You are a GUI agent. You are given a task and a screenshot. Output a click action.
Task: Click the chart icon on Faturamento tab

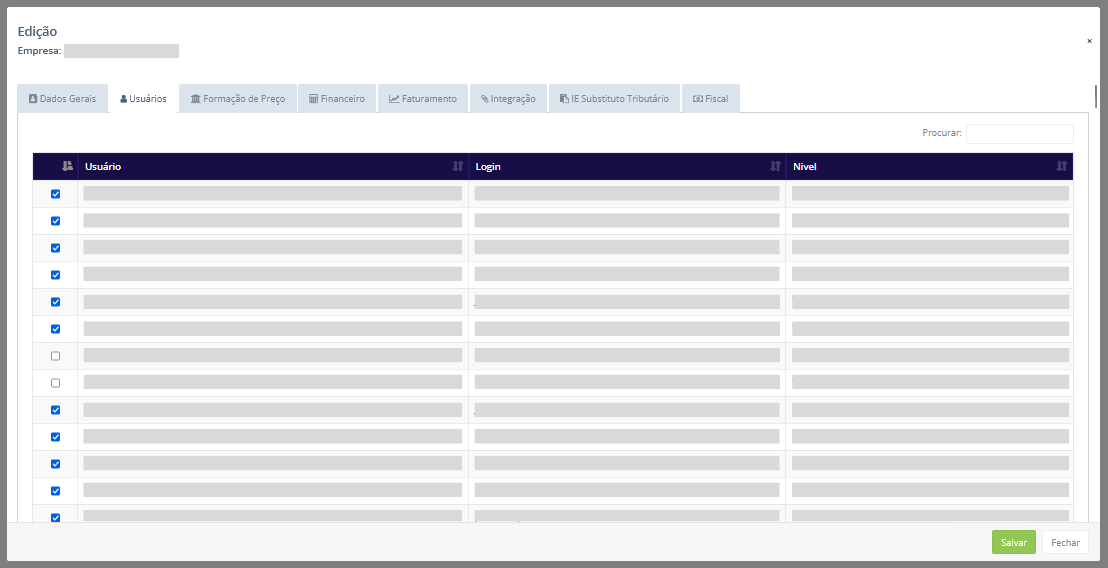[x=394, y=99]
